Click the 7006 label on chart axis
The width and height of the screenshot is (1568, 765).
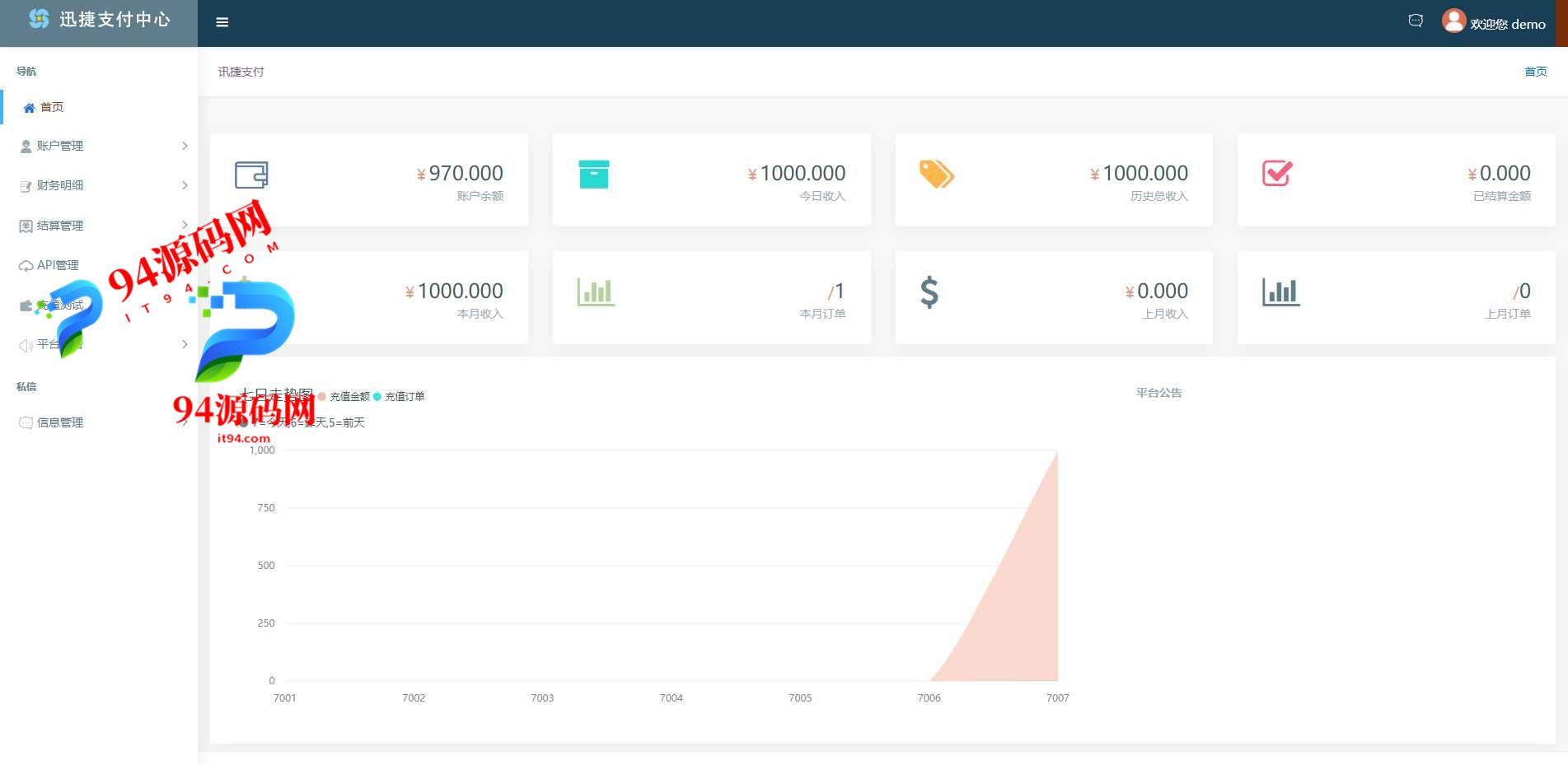coord(929,698)
